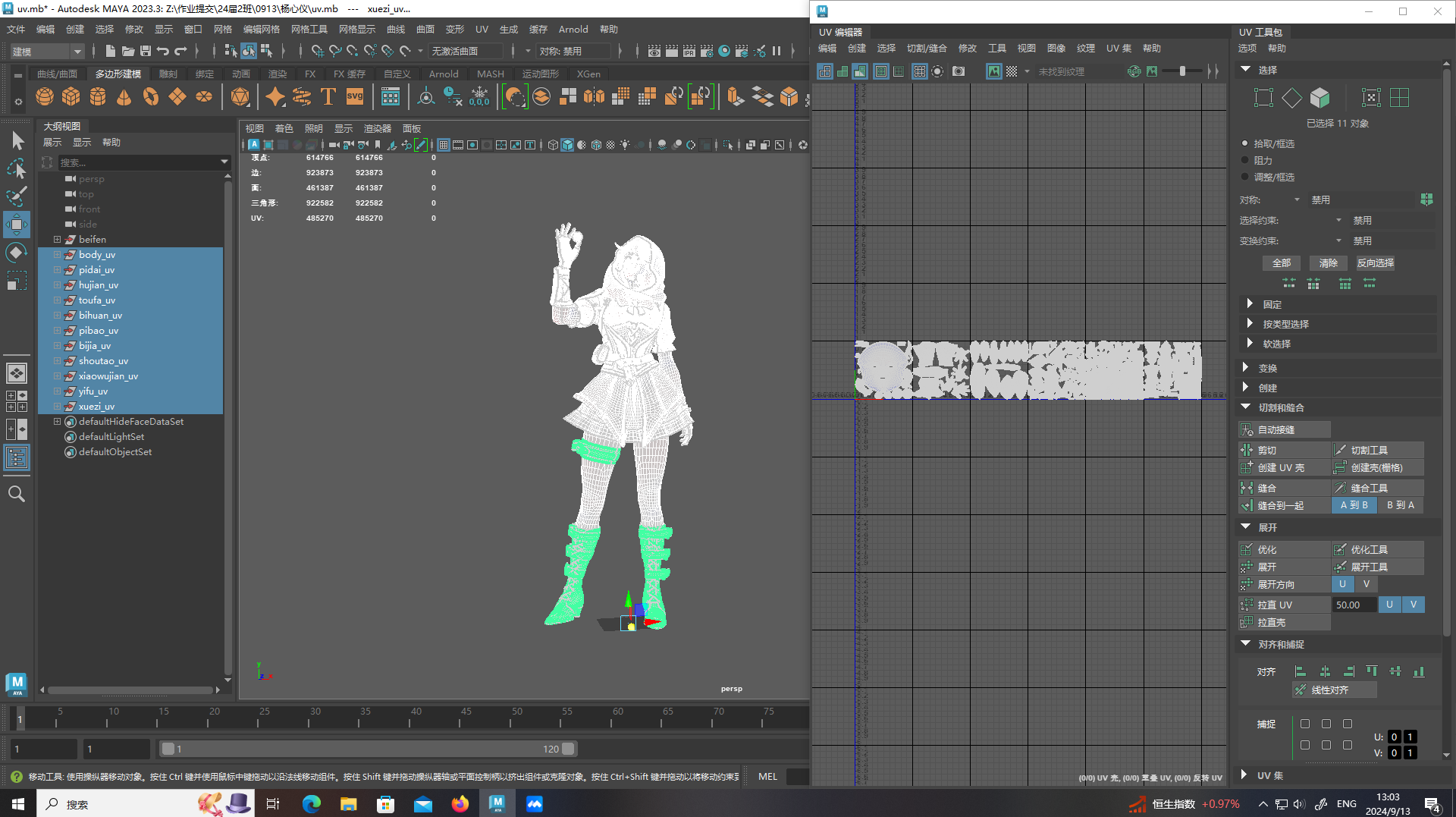Viewport: 1456px width, 817px height.
Task: Expand the 创建 section in UV Toolkit
Action: tap(1245, 387)
